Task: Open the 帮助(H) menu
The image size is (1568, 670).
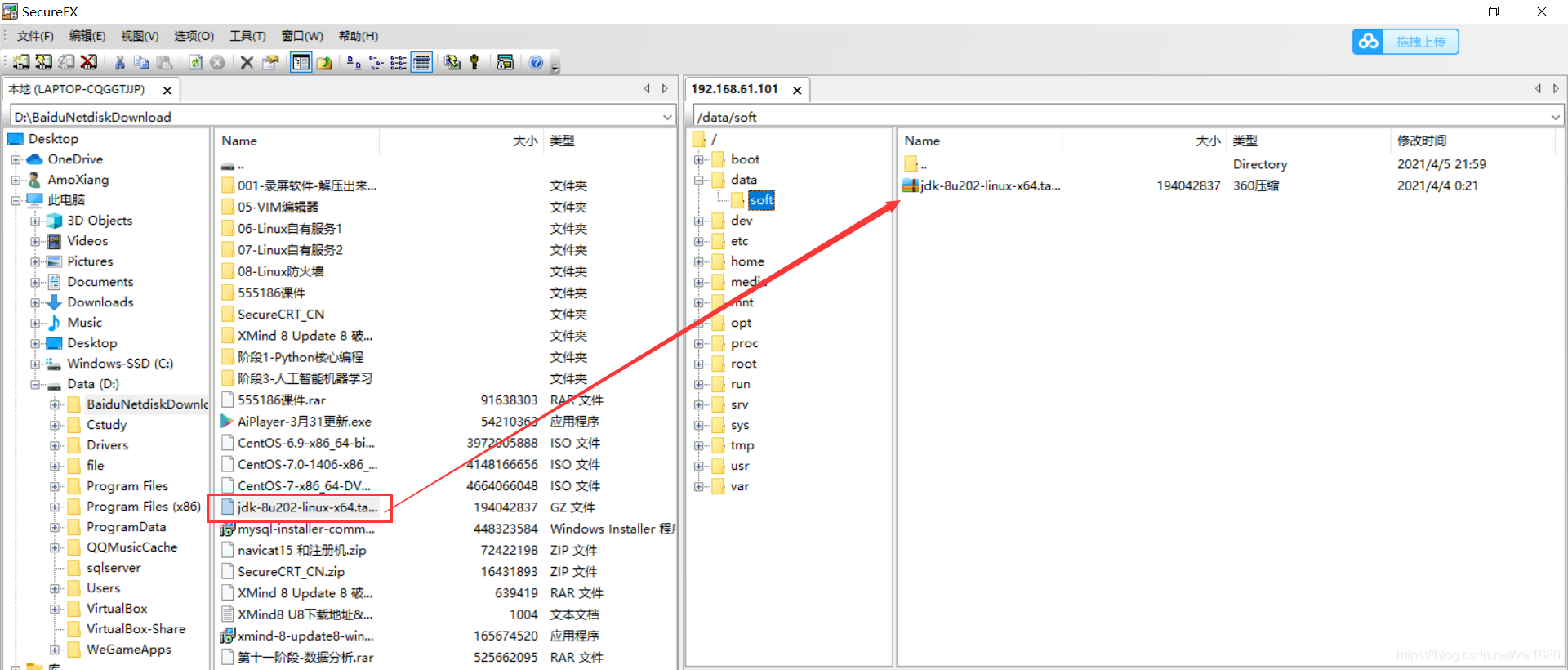Action: click(x=359, y=36)
